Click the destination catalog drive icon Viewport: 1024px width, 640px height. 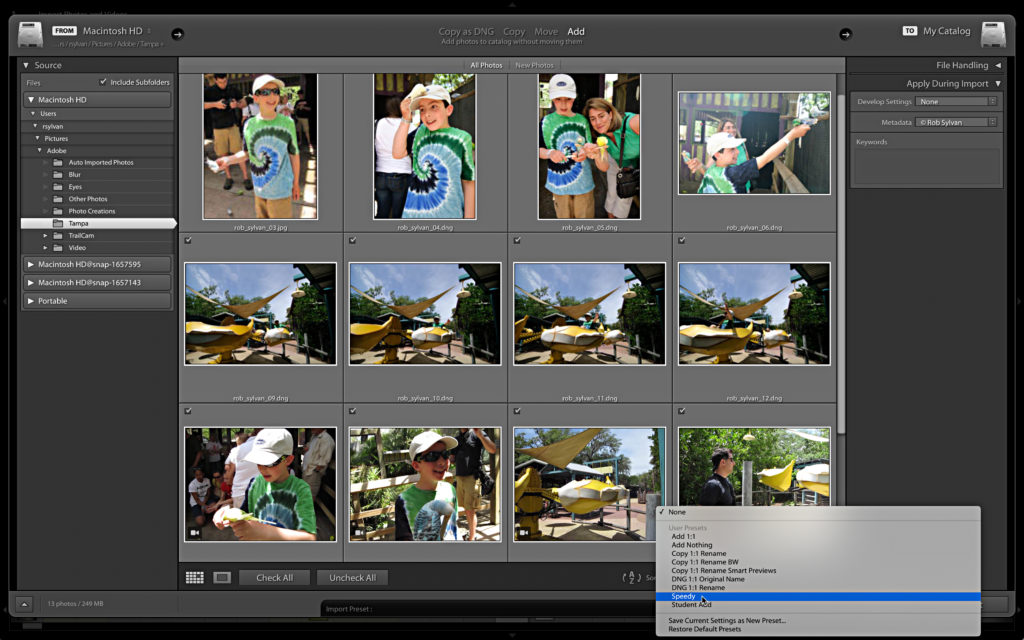pos(993,35)
